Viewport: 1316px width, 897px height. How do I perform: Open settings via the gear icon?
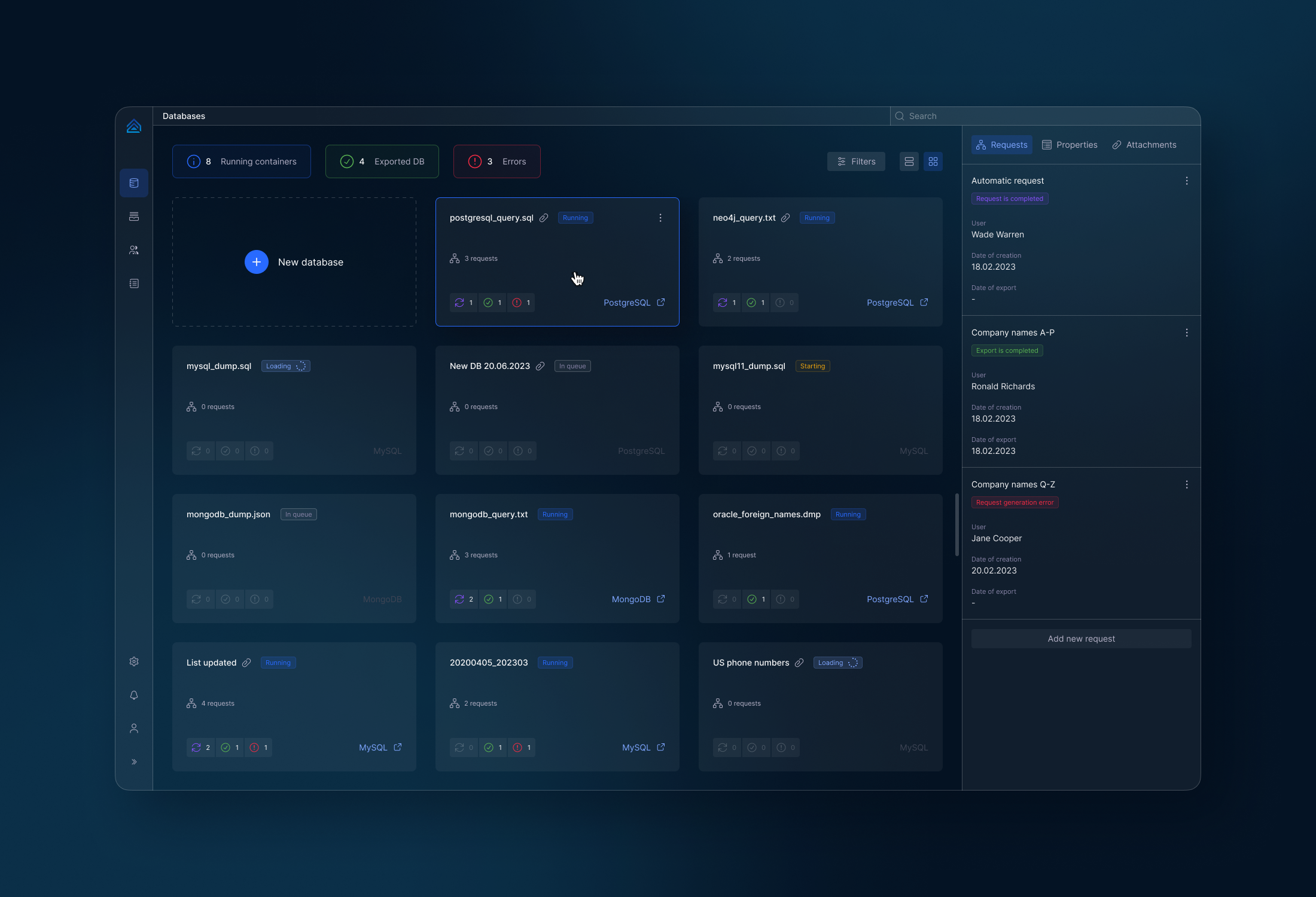point(134,661)
